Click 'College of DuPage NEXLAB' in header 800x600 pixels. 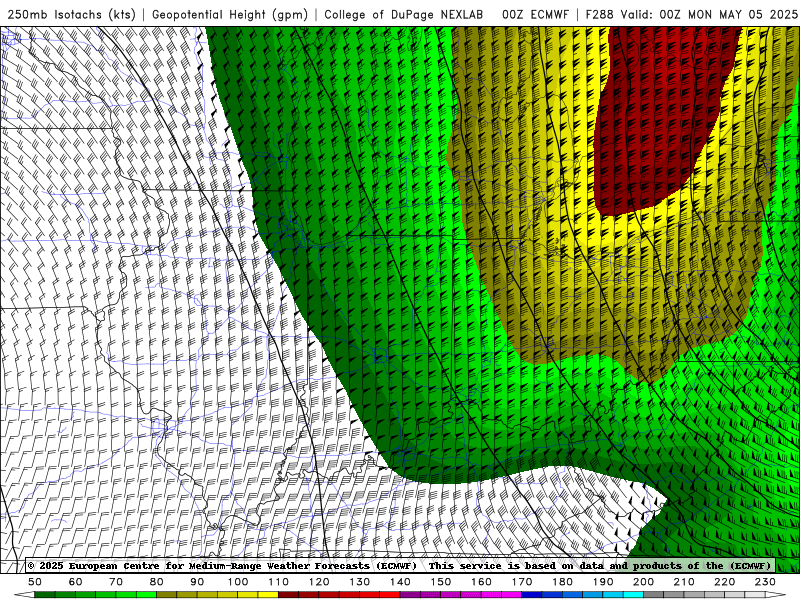click(x=404, y=14)
